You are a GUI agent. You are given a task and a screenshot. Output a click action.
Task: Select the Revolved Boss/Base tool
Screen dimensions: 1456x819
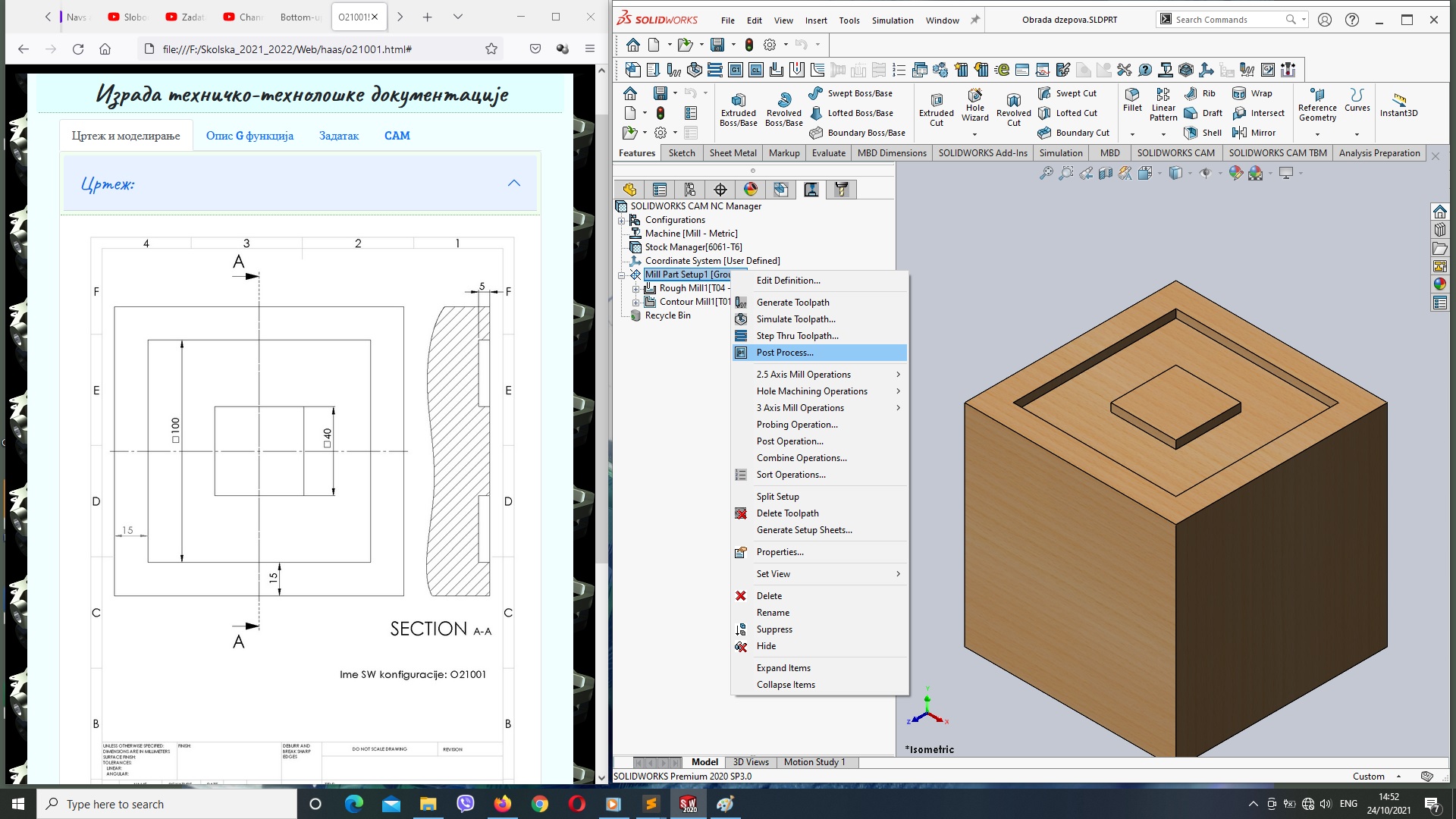tap(783, 108)
